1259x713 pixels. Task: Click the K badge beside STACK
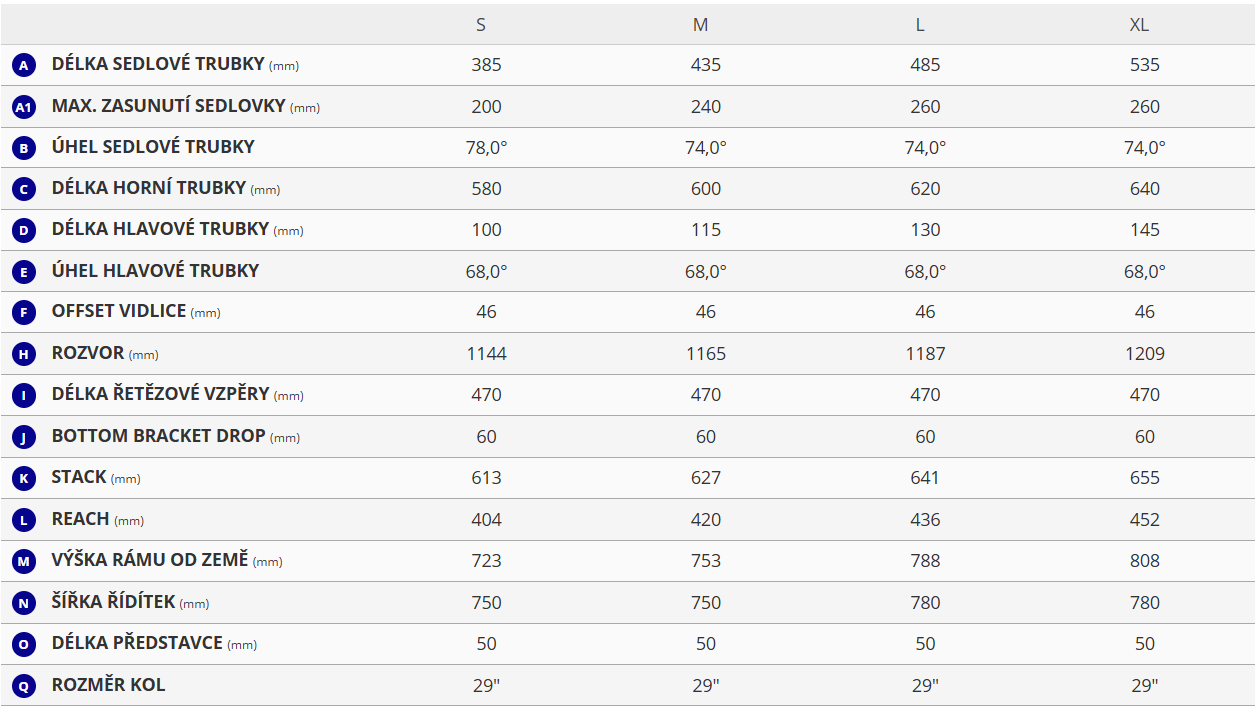24,478
